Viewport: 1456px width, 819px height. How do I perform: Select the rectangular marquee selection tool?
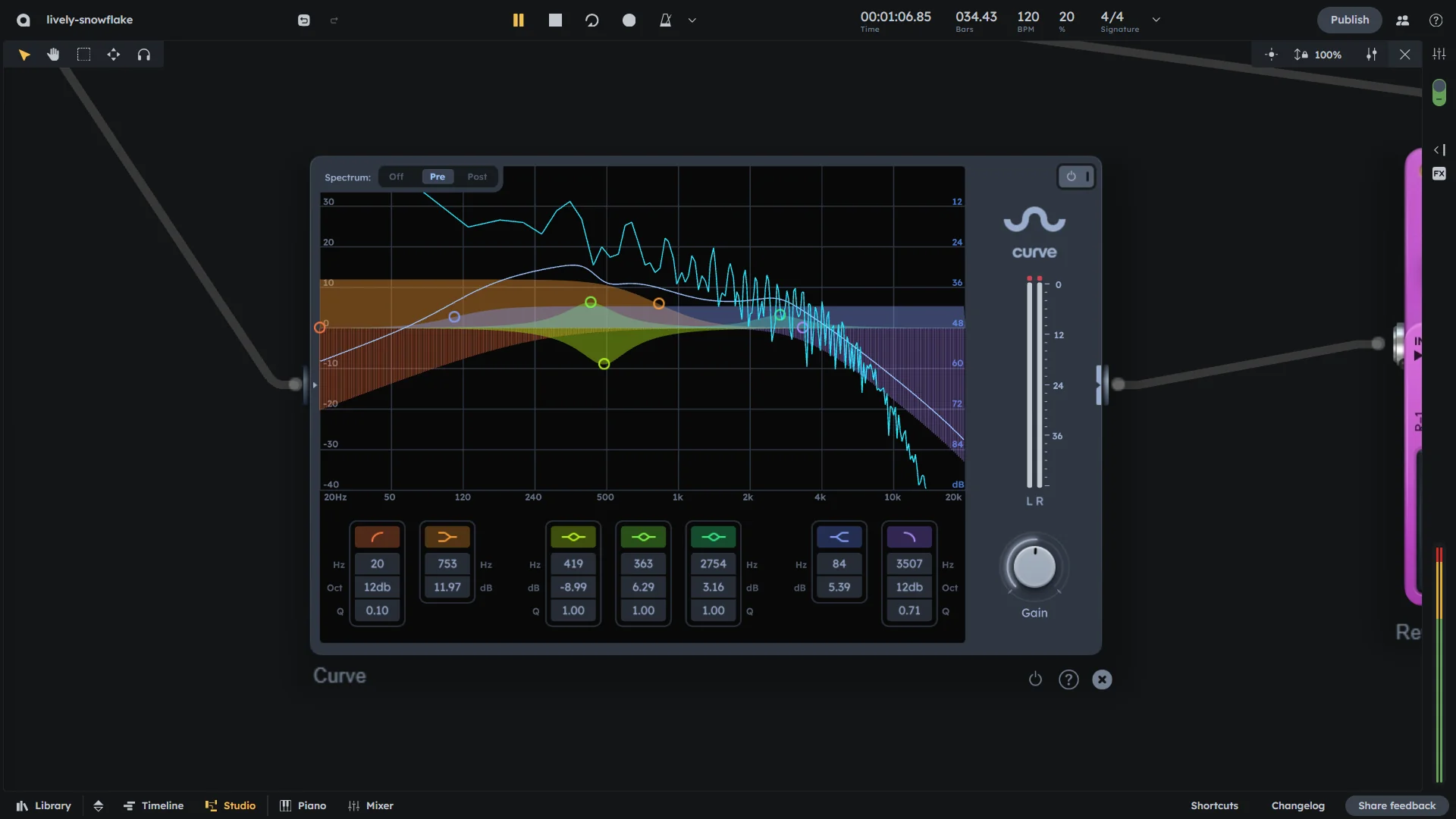tap(83, 54)
